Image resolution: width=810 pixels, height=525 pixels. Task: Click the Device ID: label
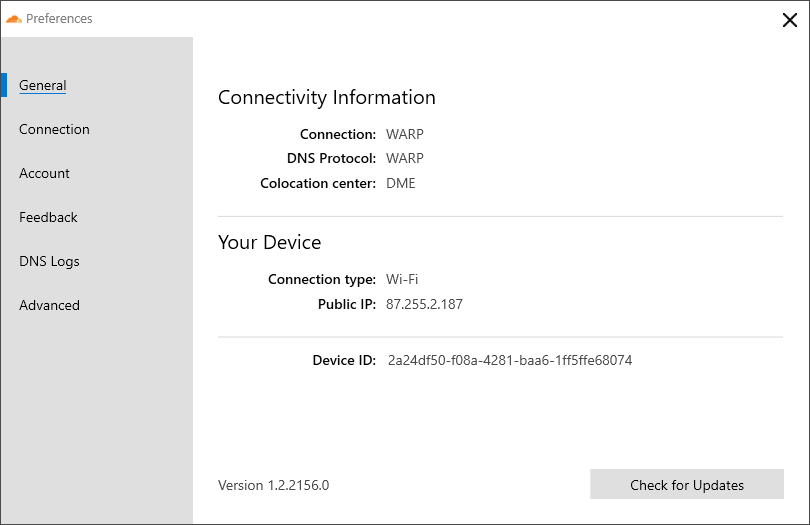point(344,360)
